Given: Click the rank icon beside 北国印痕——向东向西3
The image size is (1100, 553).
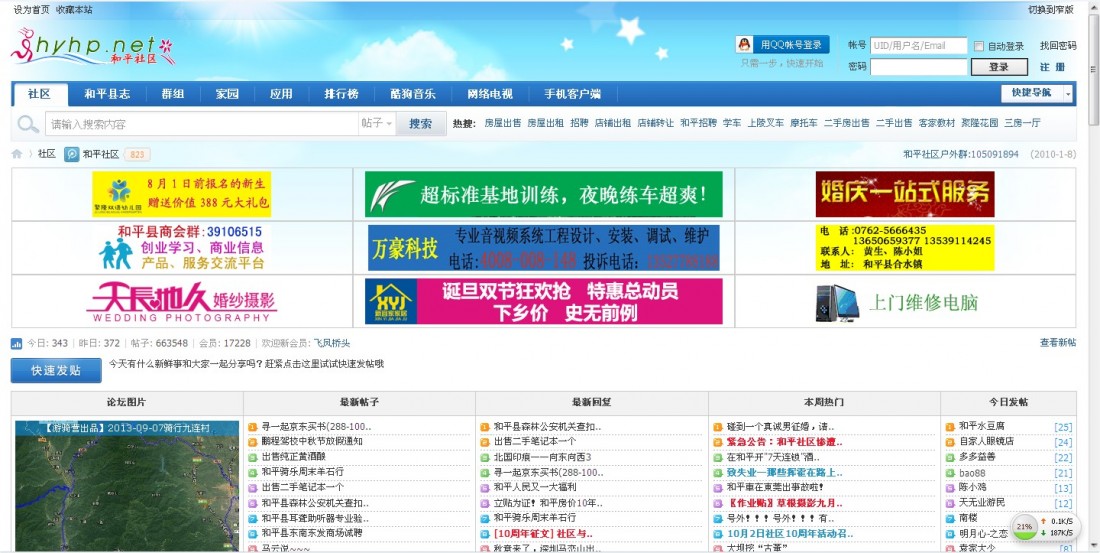Looking at the screenshot, I should [x=485, y=458].
